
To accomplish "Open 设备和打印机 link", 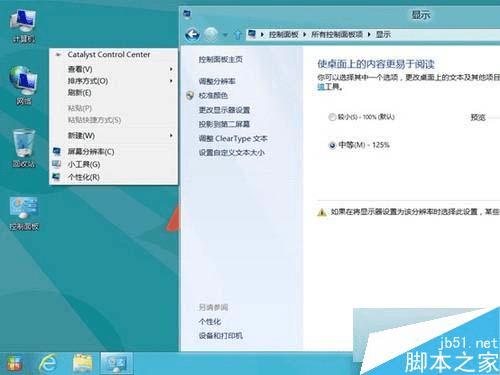I will click(220, 336).
